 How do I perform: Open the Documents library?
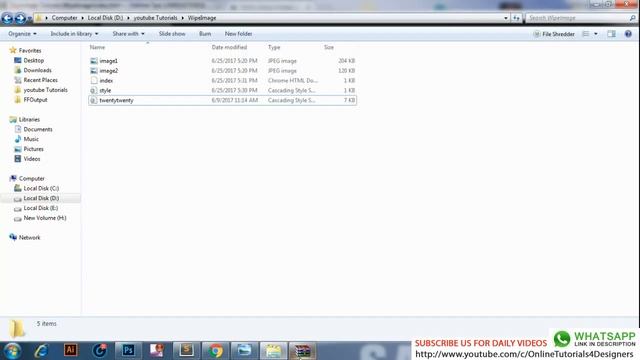coord(38,129)
